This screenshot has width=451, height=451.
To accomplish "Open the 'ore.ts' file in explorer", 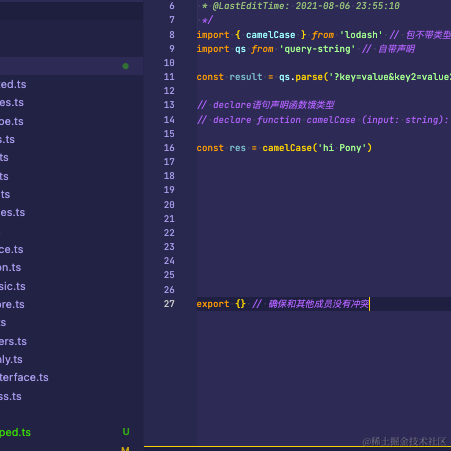I will click(12, 304).
